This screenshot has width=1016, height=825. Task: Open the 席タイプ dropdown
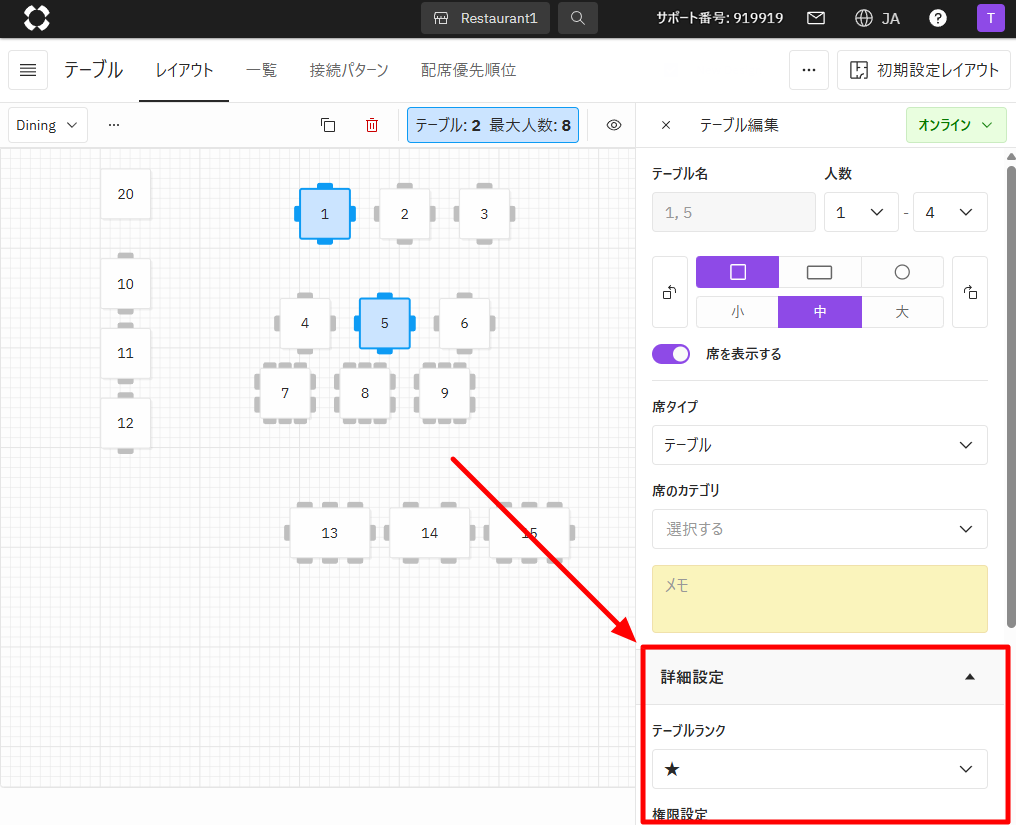(819, 445)
